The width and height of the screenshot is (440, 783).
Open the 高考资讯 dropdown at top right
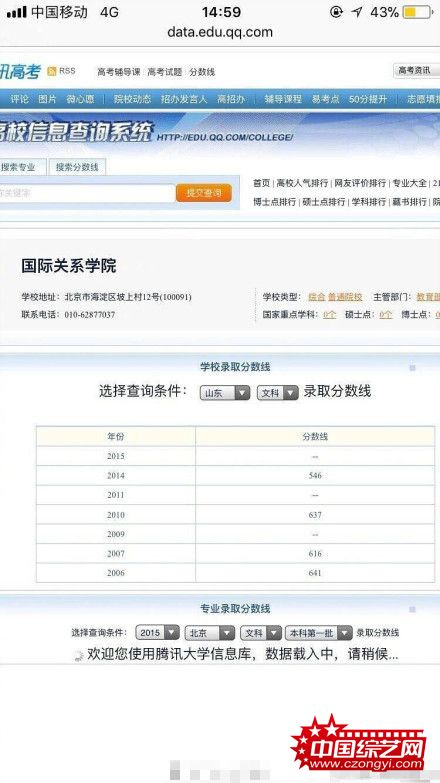[x=417, y=70]
